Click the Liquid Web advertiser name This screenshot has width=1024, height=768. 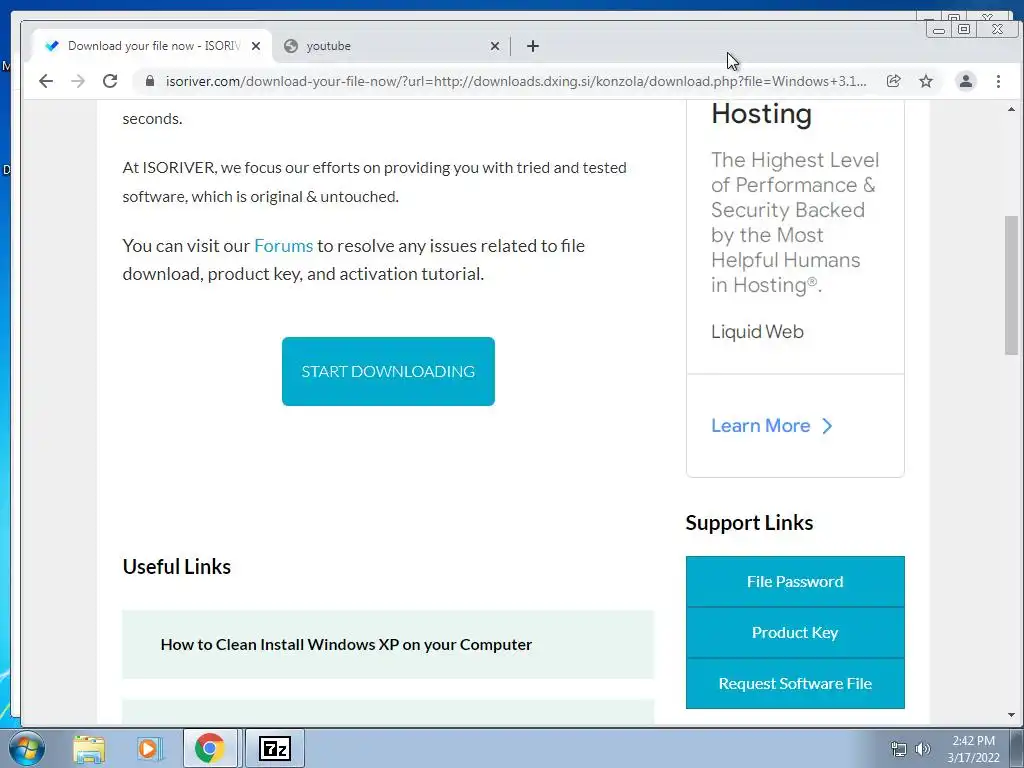point(757,332)
